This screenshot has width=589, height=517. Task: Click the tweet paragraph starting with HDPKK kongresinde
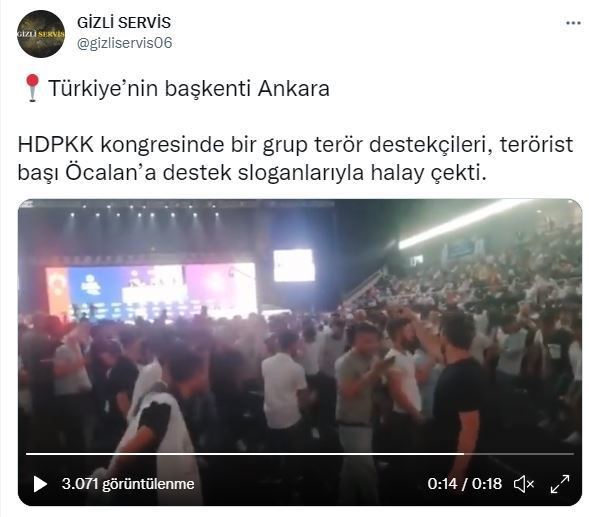tap(295, 159)
